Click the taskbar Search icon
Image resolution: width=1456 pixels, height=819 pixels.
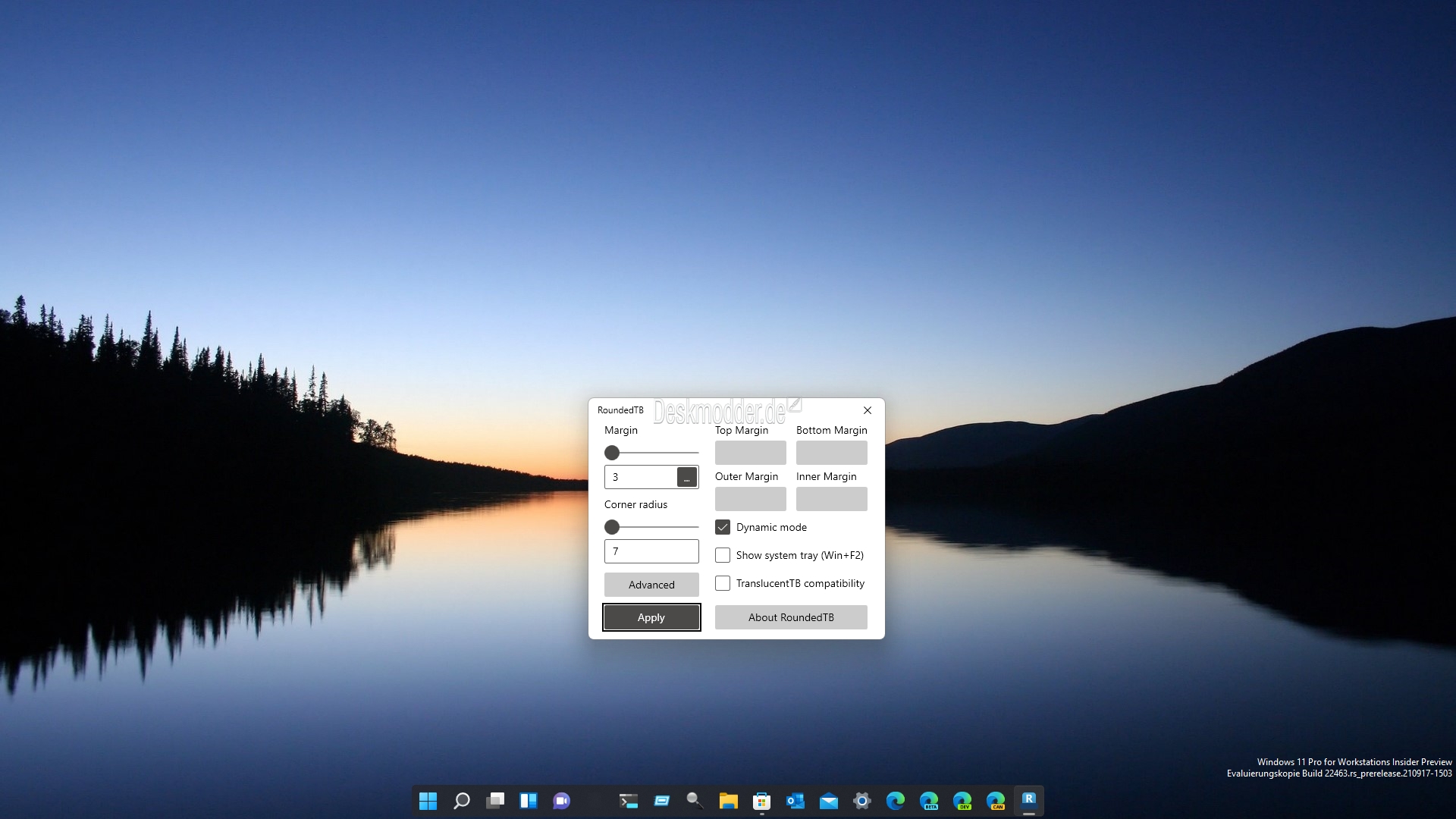click(461, 801)
